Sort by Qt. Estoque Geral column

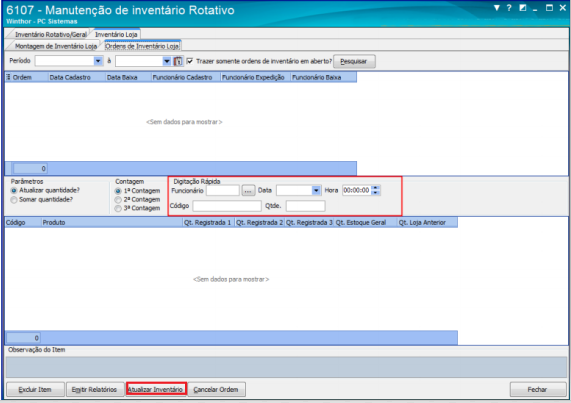coord(366,222)
